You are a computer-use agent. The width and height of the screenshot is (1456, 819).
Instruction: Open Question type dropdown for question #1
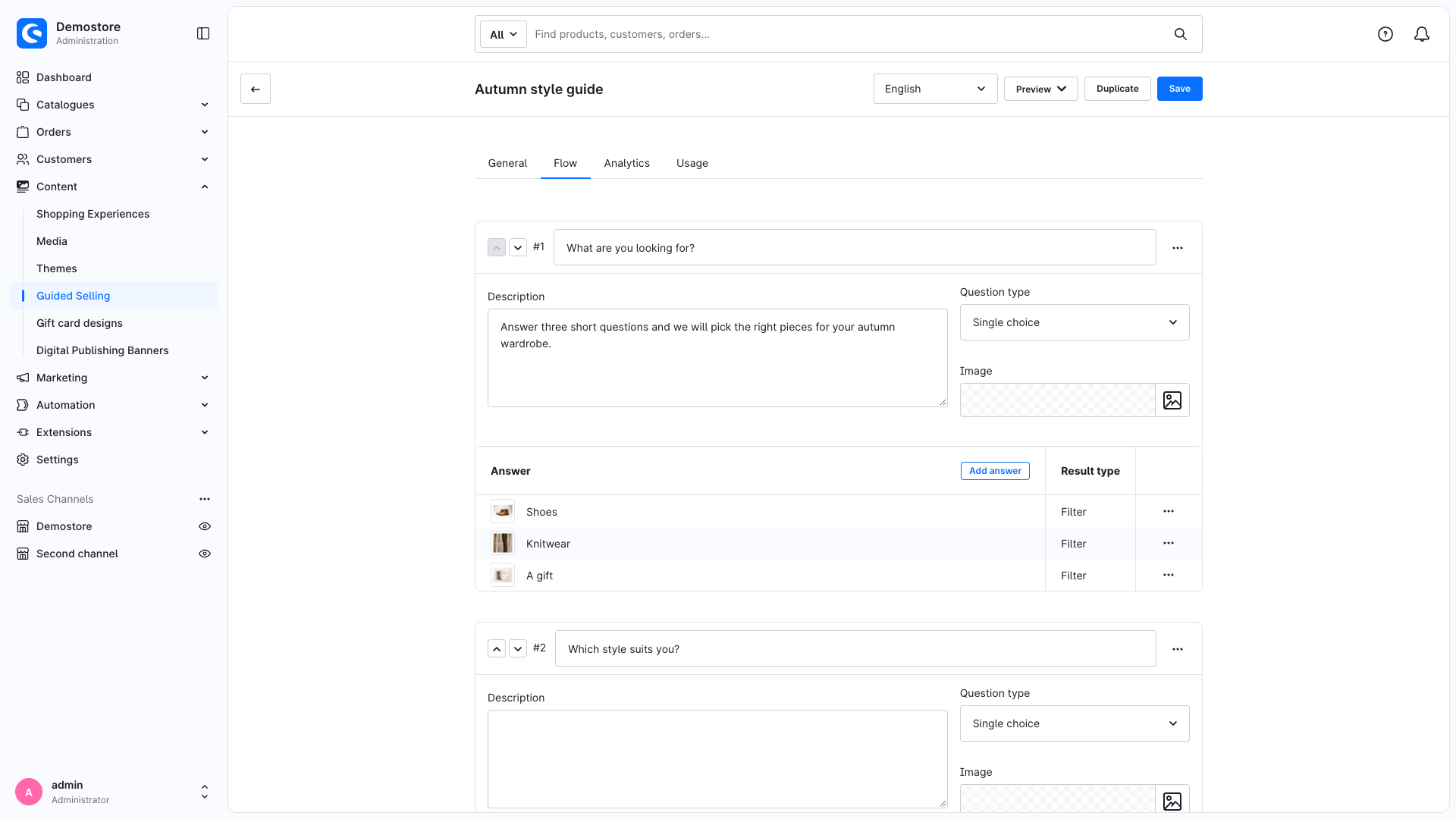(1075, 322)
